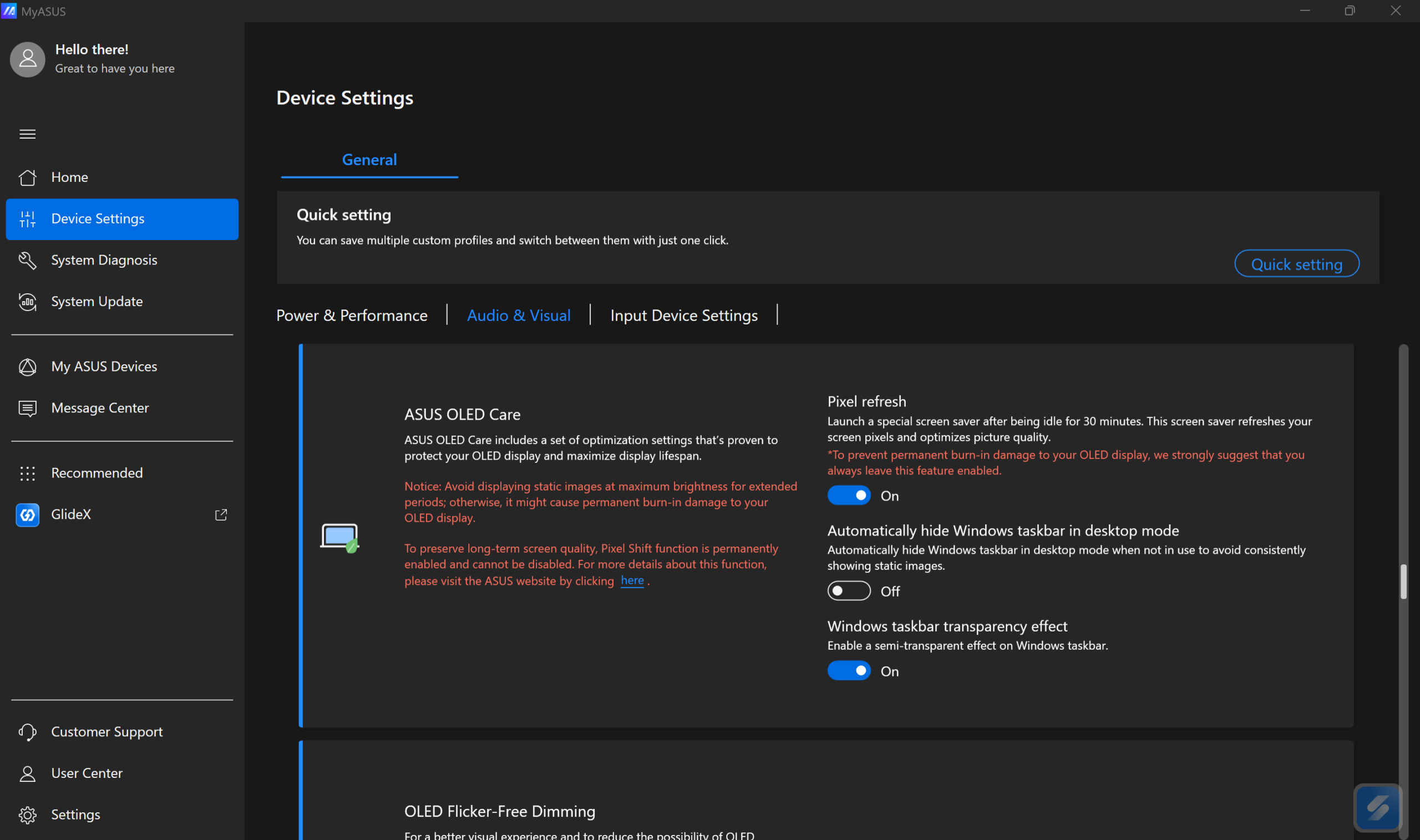Image resolution: width=1420 pixels, height=840 pixels.
Task: Select the General tab
Action: (x=369, y=160)
